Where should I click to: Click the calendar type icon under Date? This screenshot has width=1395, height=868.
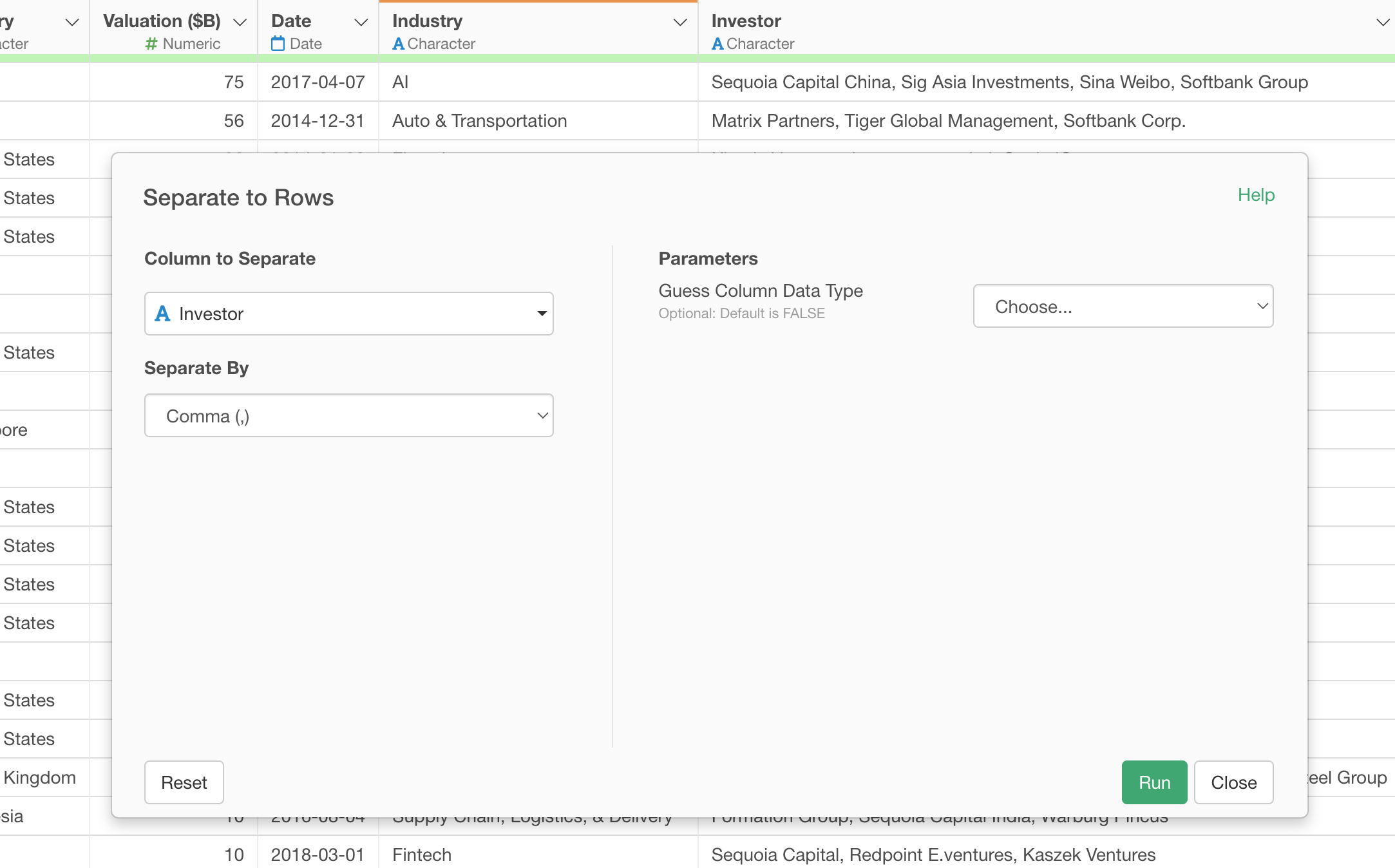click(x=278, y=44)
